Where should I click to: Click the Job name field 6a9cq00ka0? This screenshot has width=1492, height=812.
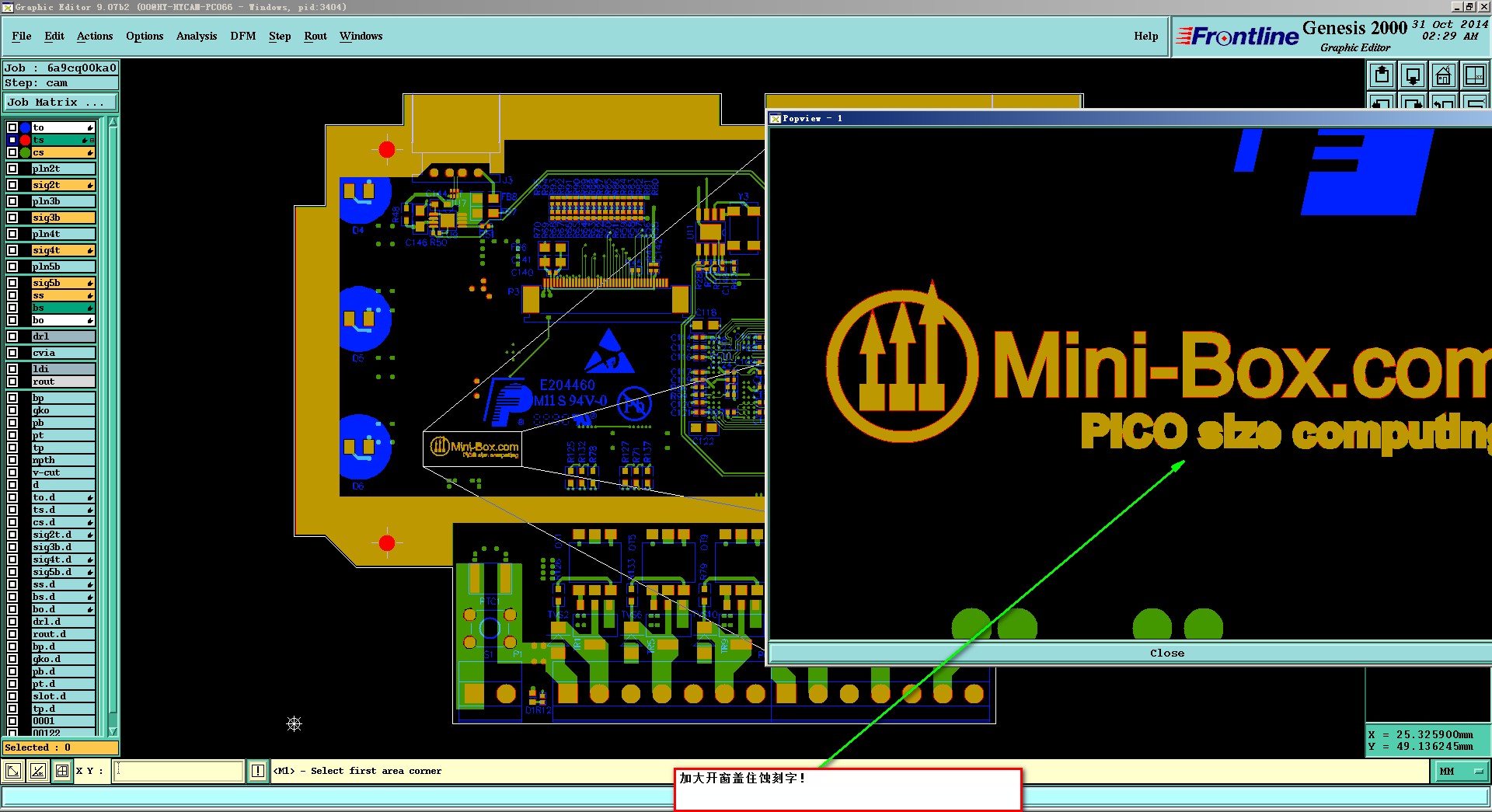click(61, 68)
